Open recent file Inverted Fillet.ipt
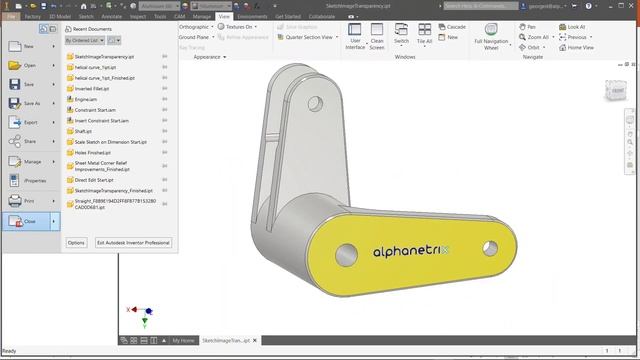 coord(92,89)
